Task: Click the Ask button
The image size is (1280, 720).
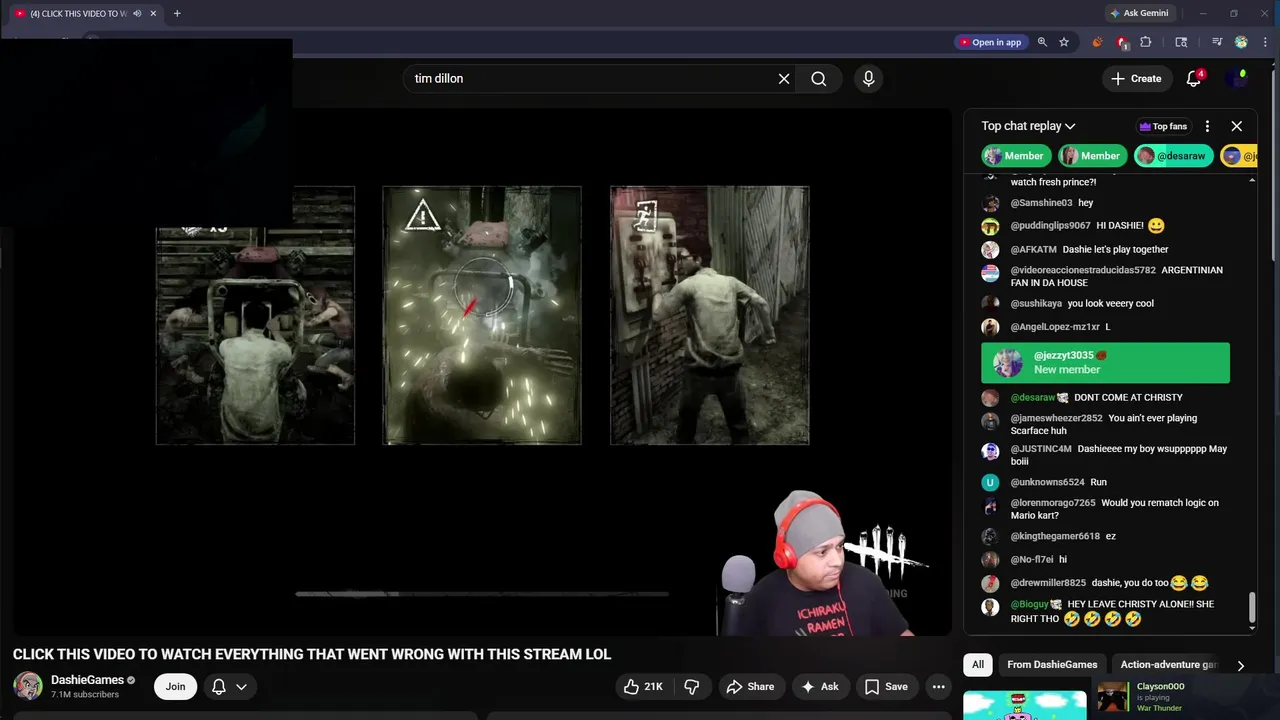Action: click(820, 687)
